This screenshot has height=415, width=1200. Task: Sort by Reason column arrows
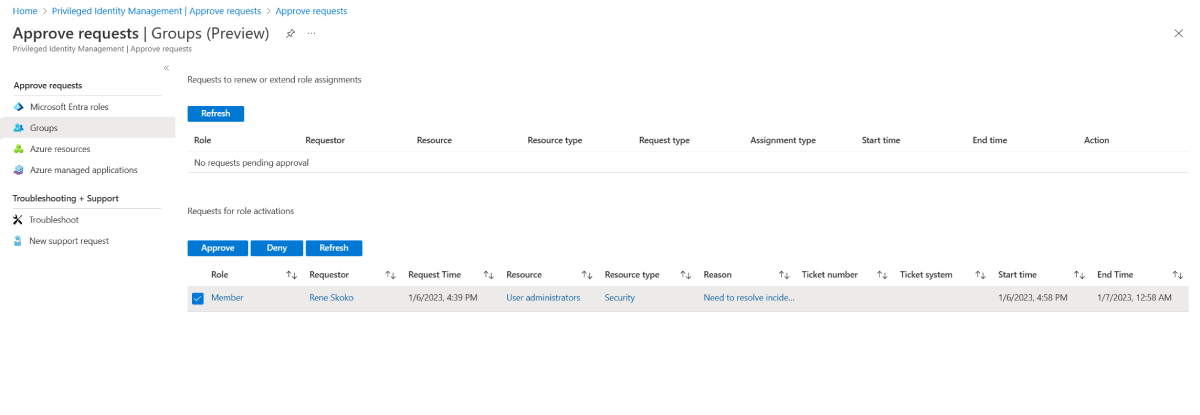click(x=785, y=275)
